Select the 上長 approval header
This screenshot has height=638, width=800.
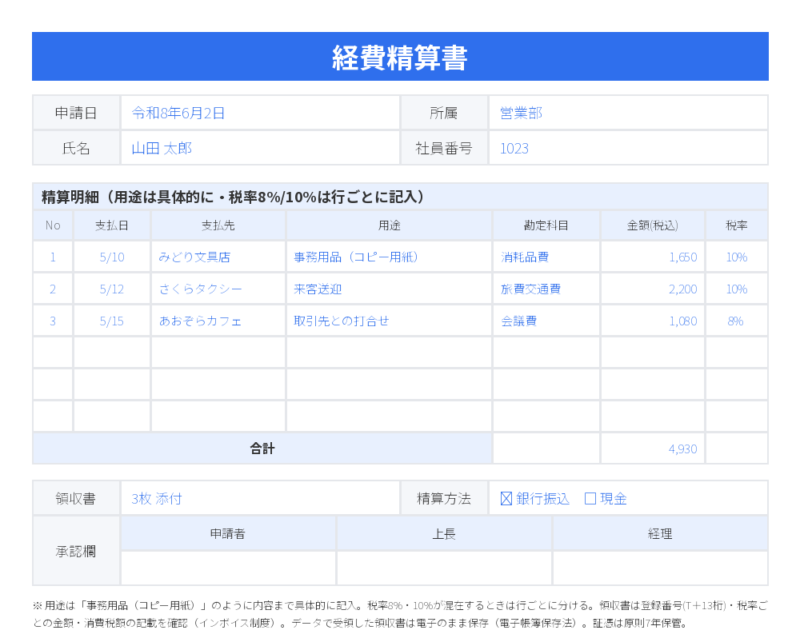[444, 534]
